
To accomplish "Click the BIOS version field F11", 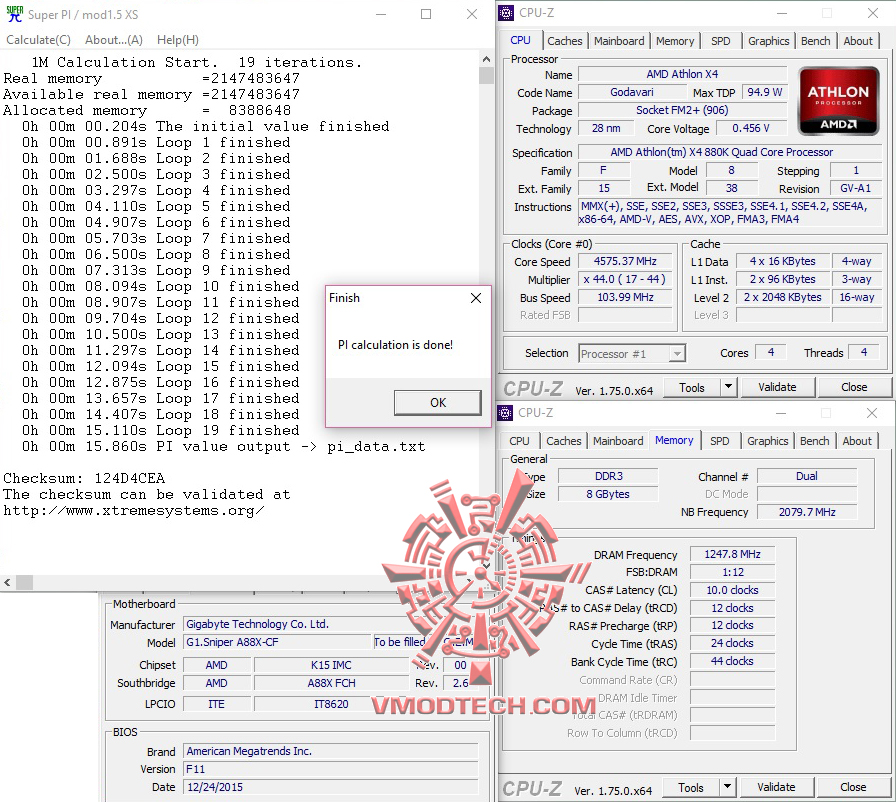I will click(330, 769).
